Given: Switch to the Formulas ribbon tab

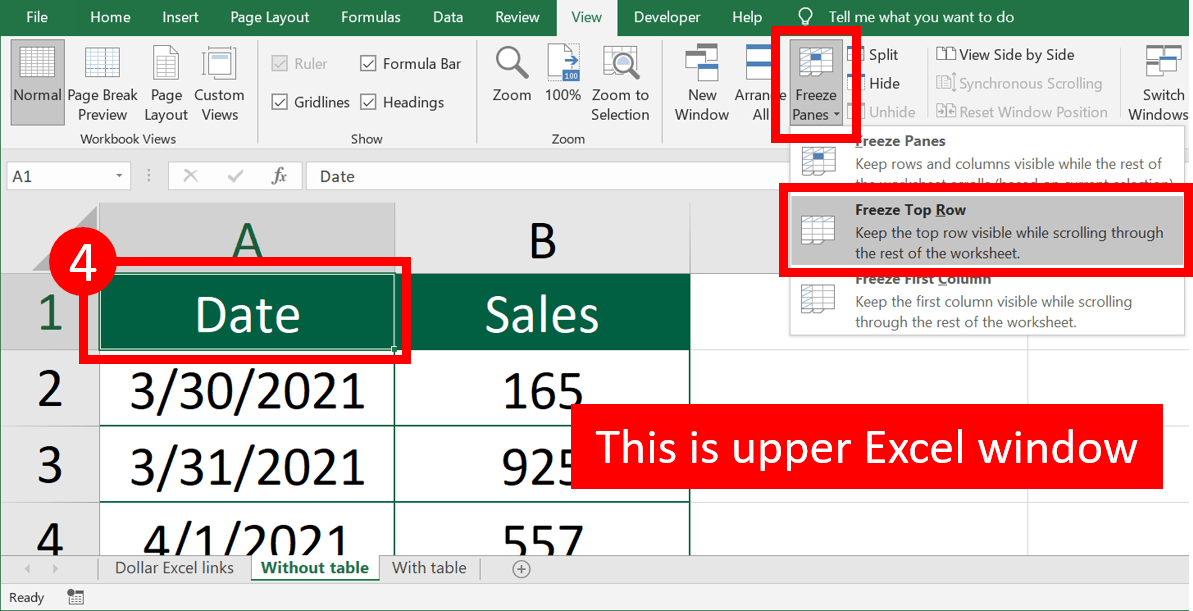Looking at the screenshot, I should [x=370, y=17].
